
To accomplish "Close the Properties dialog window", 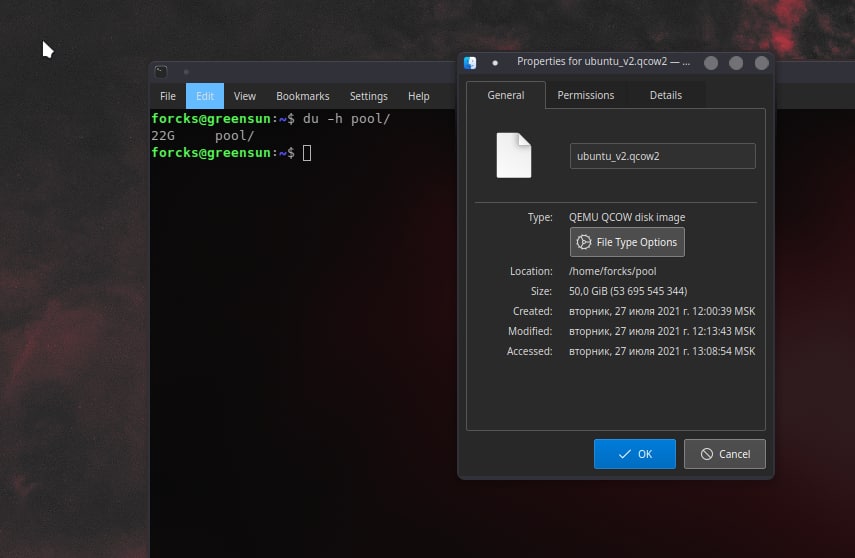I will tap(762, 63).
